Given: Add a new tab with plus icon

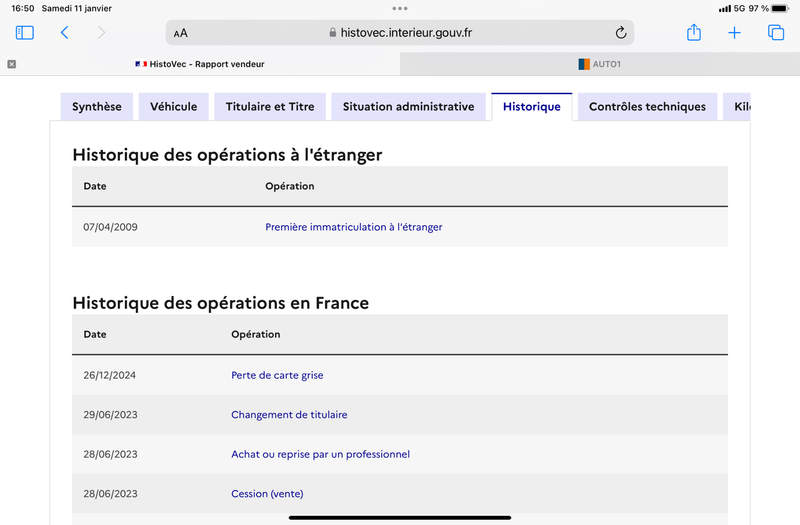Looking at the screenshot, I should 734,33.
